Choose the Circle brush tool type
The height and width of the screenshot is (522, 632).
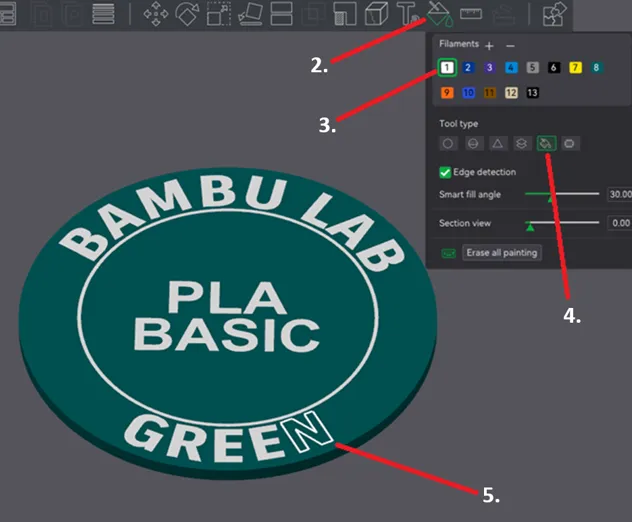[448, 143]
